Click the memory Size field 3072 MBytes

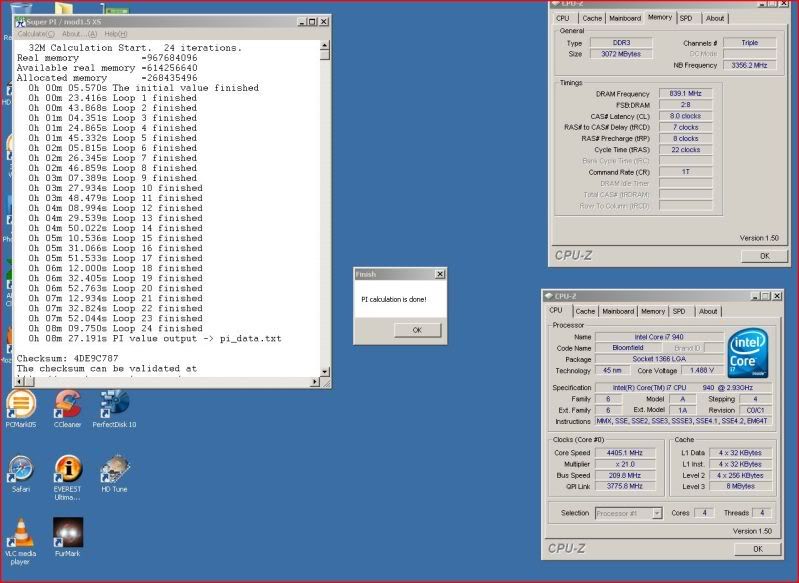click(x=621, y=54)
